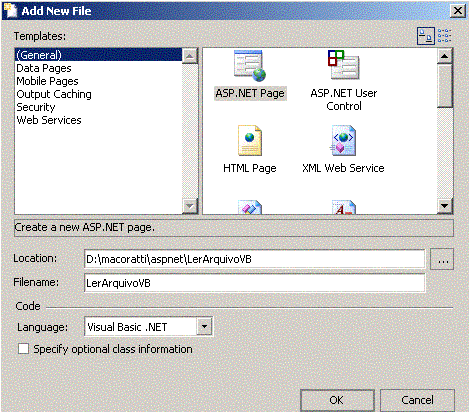Click the partially visible red 'A' template icon
Image resolution: width=469 pixels, height=412 pixels.
(x=344, y=207)
